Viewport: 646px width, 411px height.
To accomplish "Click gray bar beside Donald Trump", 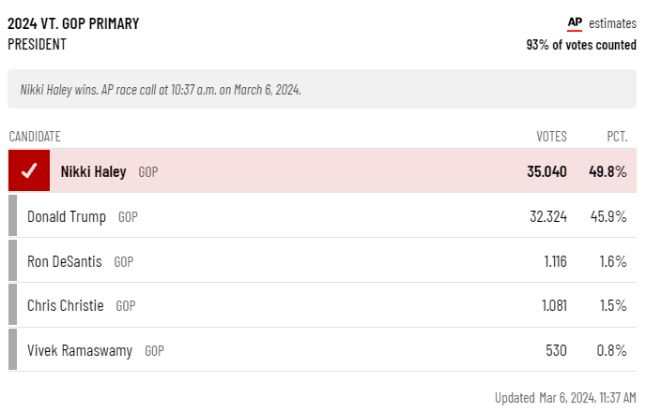I will [x=13, y=216].
